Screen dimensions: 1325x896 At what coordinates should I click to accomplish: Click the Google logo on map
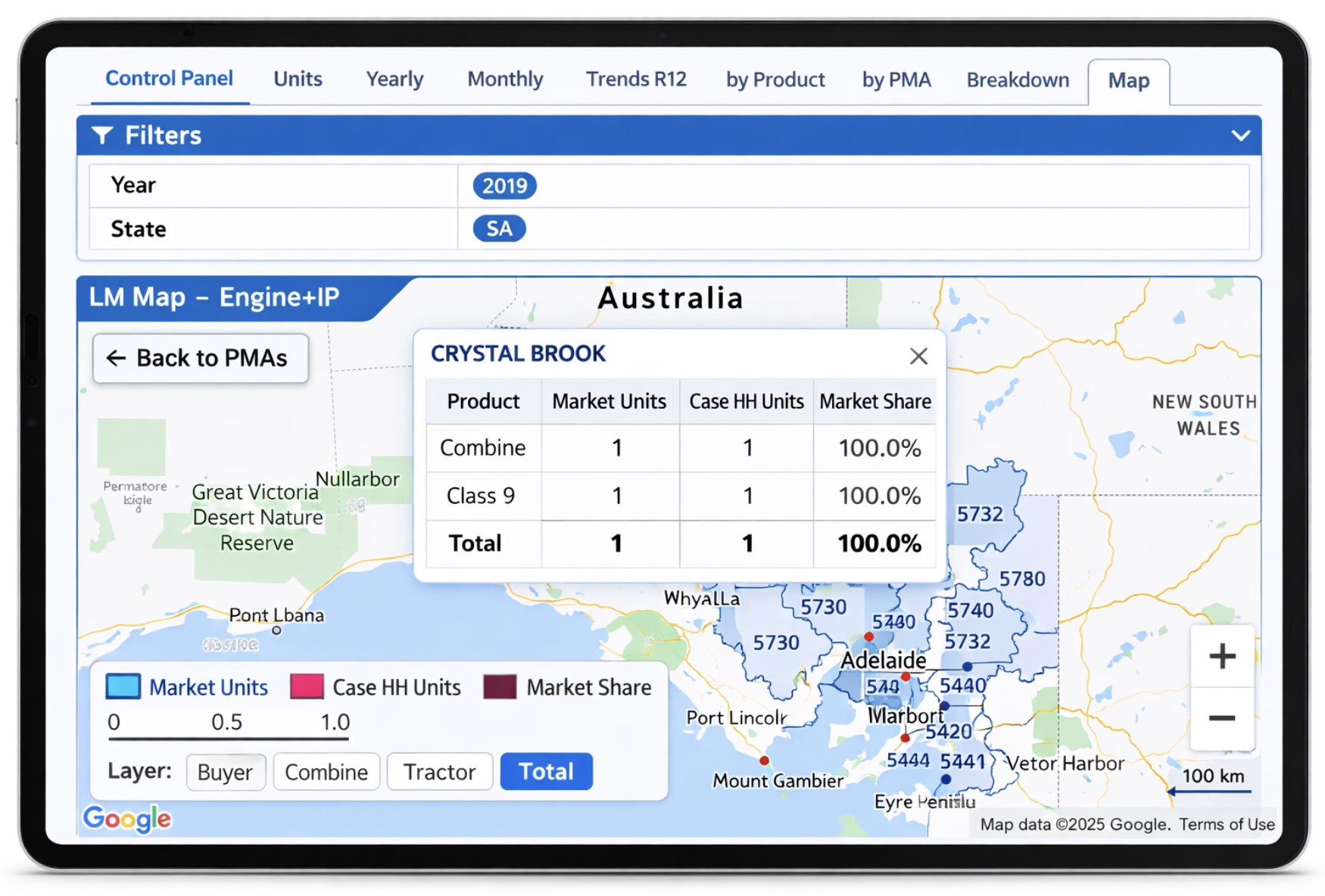(127, 818)
